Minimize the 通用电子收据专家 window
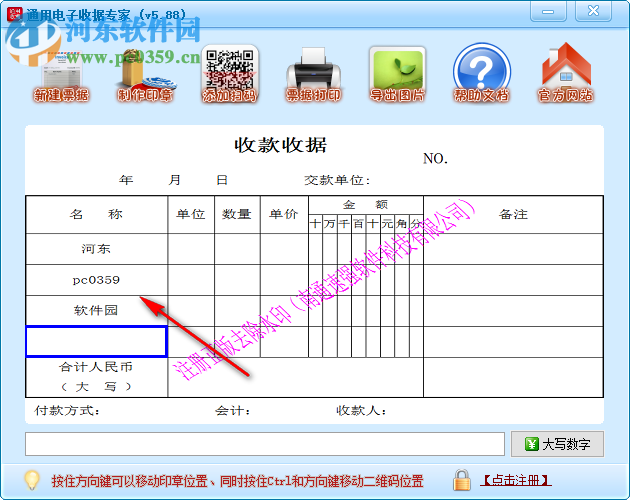 [548, 11]
